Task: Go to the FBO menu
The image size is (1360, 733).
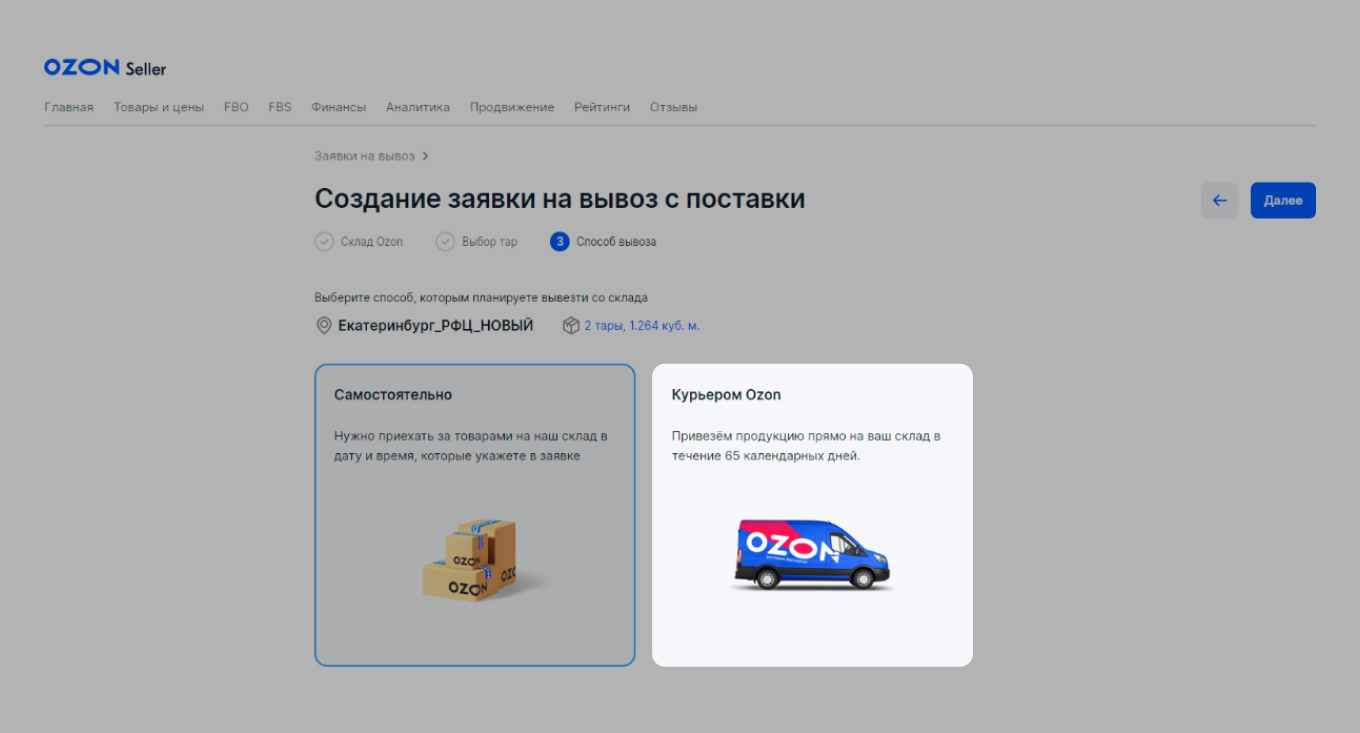Action: coord(236,107)
